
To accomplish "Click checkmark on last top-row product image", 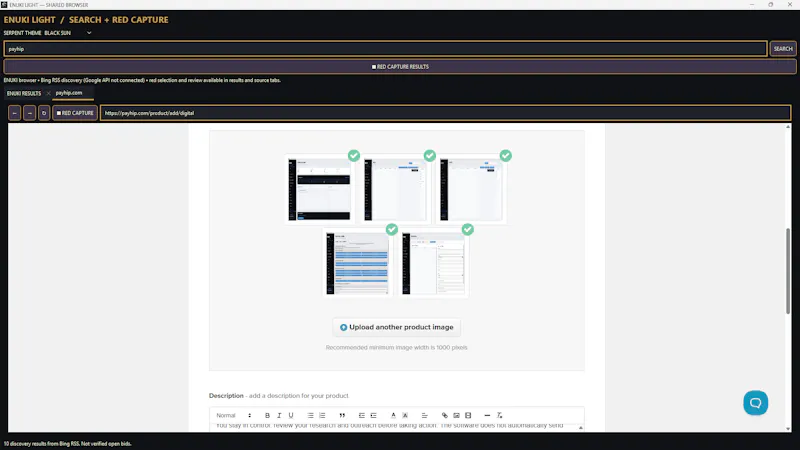I will [506, 156].
